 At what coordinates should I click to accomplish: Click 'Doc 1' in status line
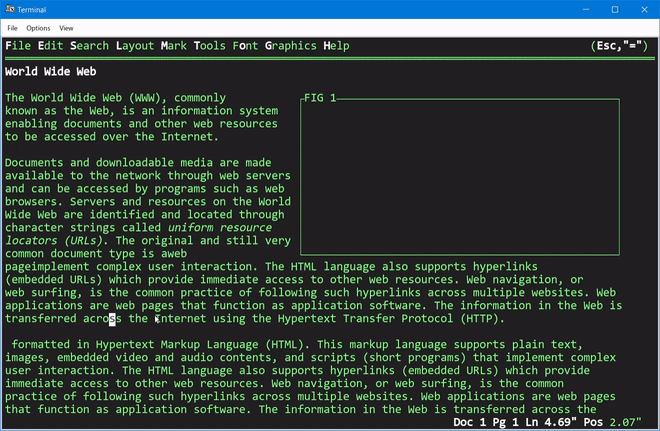point(469,422)
